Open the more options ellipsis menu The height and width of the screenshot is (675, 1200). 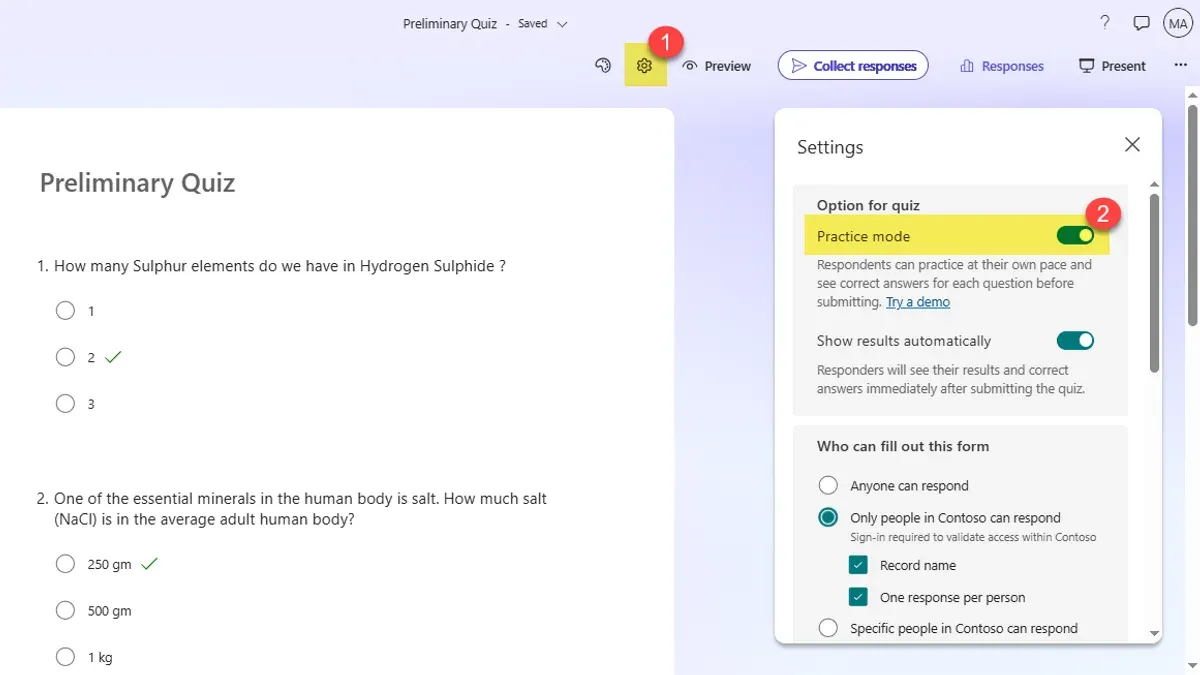pyautogui.click(x=1180, y=66)
